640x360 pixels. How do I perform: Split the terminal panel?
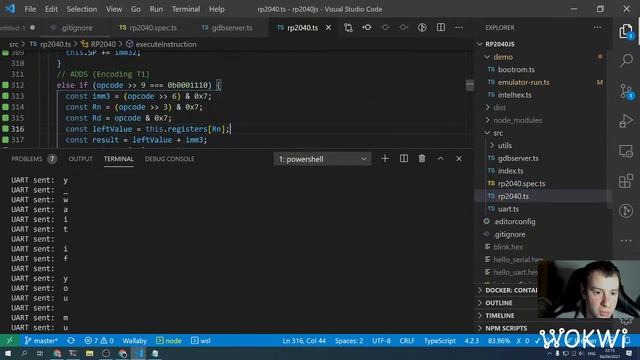point(404,158)
